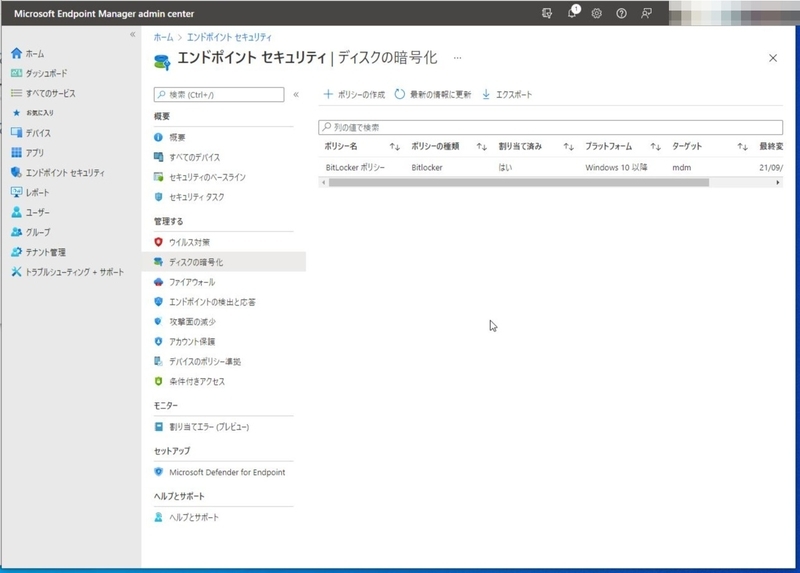Click the scrollbar left arrow

323,182
